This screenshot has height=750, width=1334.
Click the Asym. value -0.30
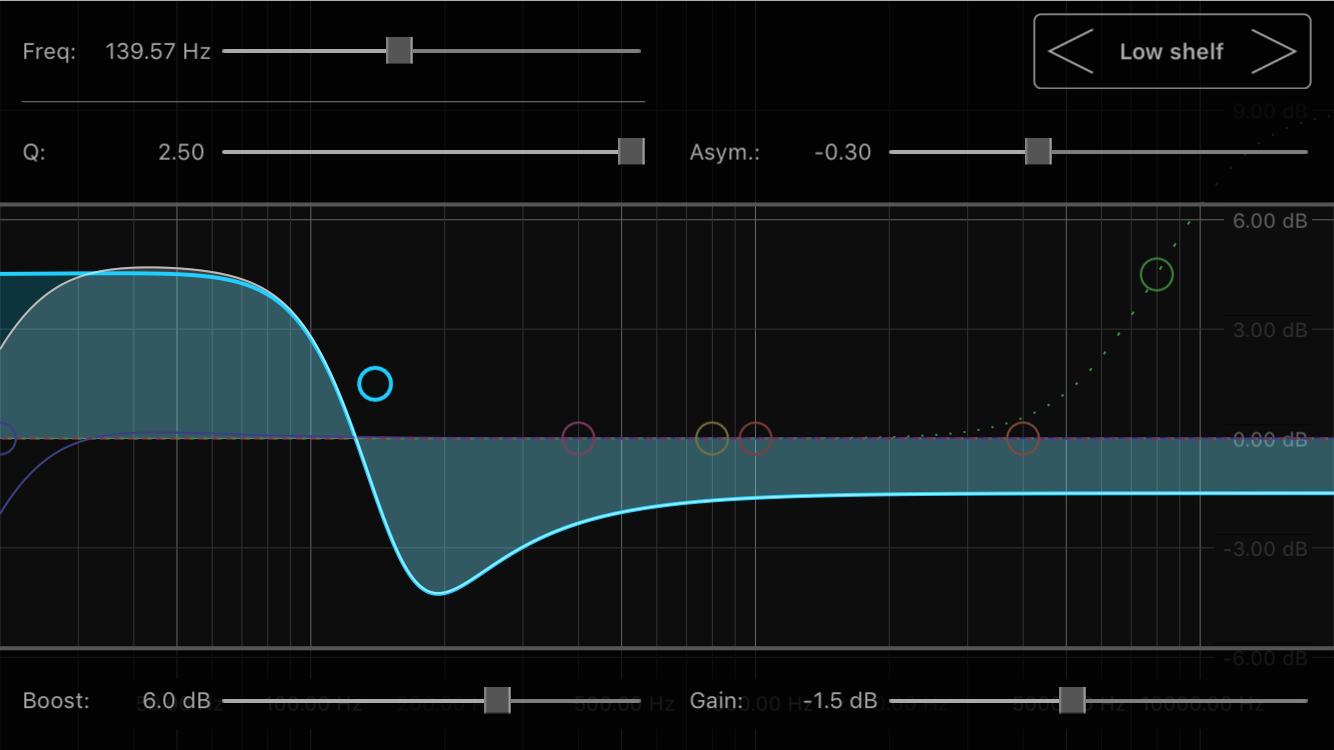click(843, 152)
